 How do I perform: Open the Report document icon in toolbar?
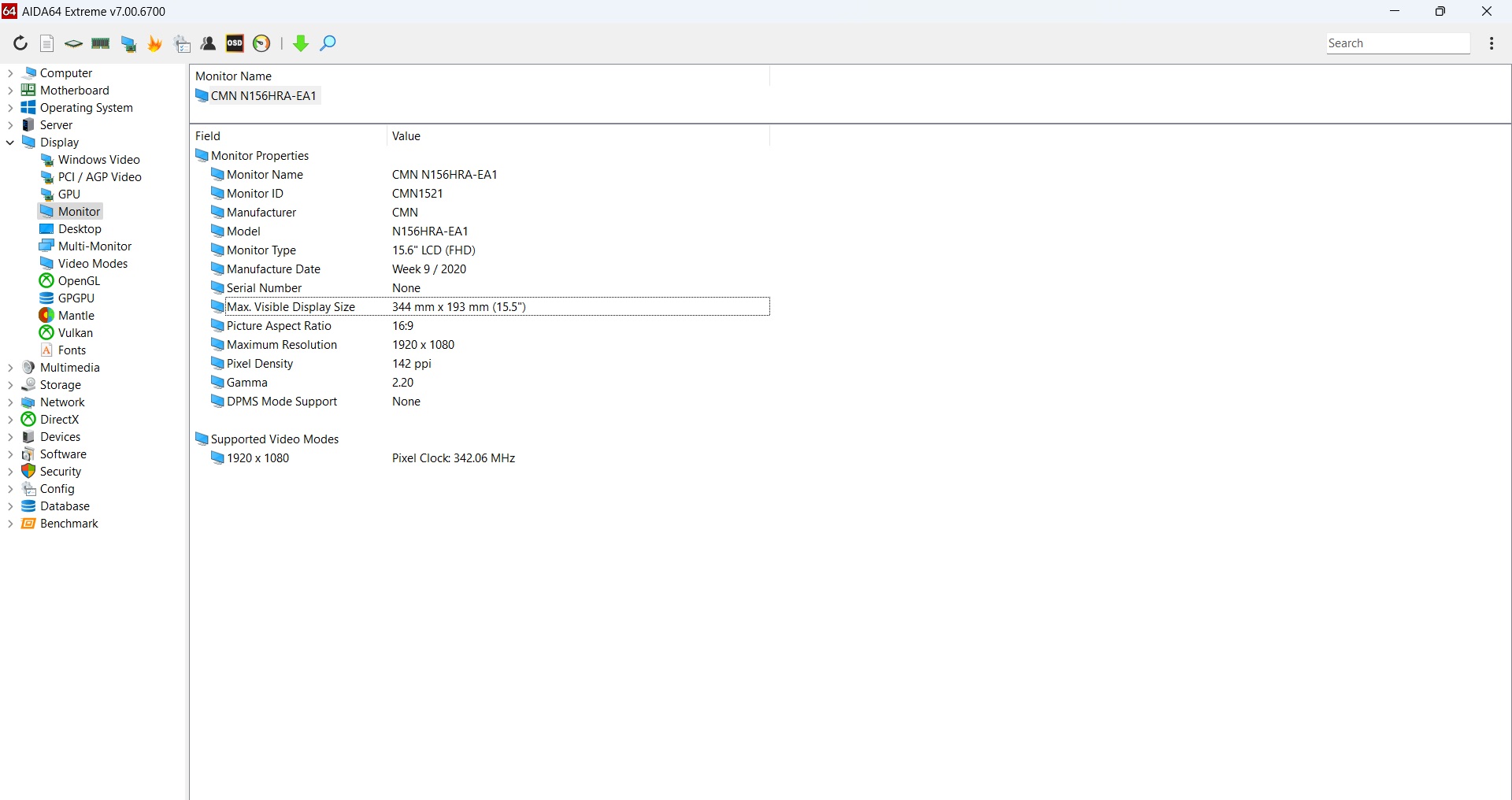[x=47, y=43]
